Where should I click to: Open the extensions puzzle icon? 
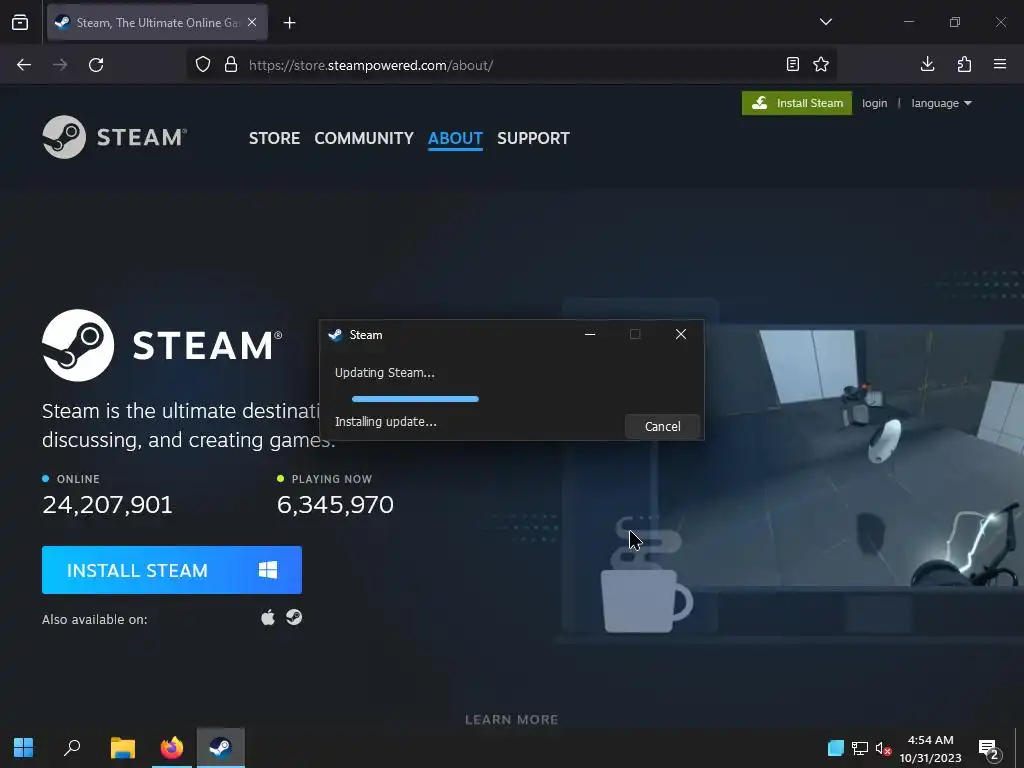[964, 64]
